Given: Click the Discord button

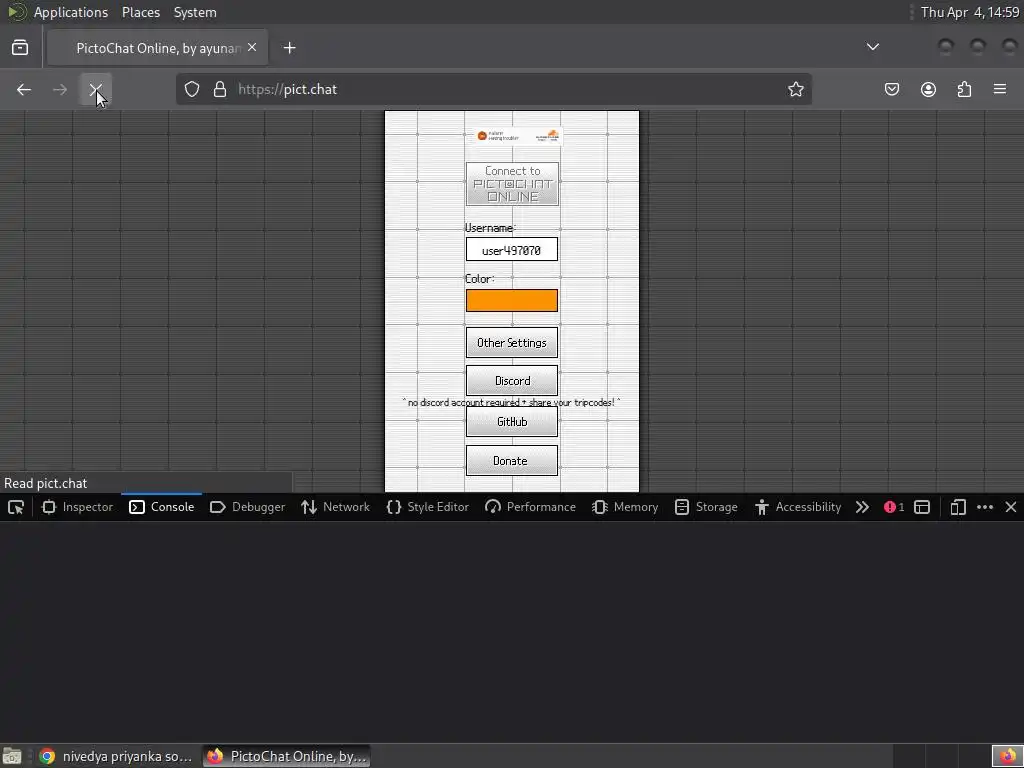Looking at the screenshot, I should 512,381.
